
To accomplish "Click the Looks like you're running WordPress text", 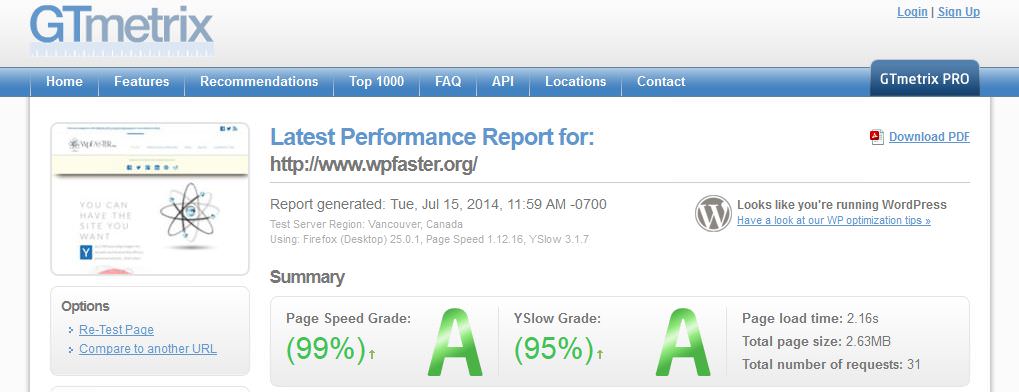I will tap(842, 205).
